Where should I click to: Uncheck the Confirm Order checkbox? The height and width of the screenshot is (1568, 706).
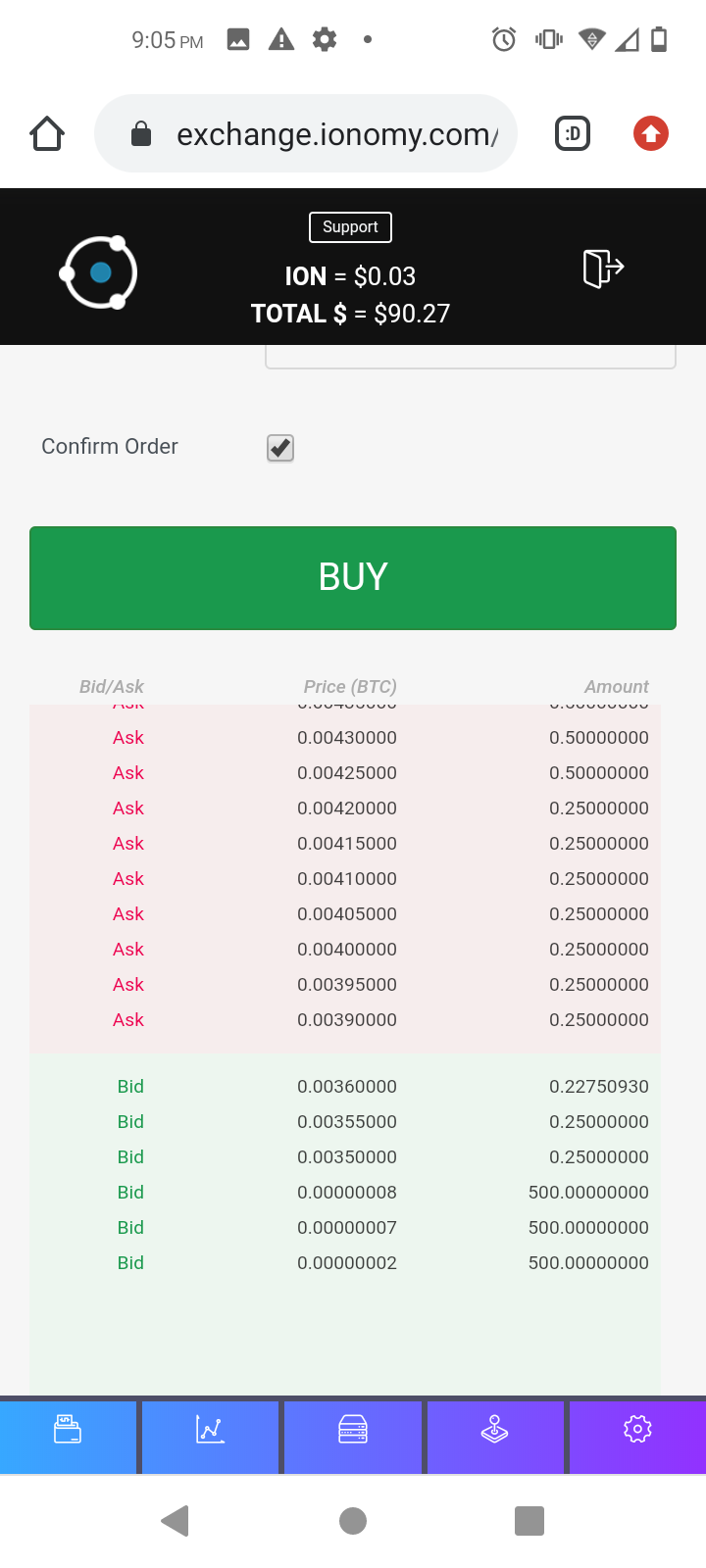[280, 448]
